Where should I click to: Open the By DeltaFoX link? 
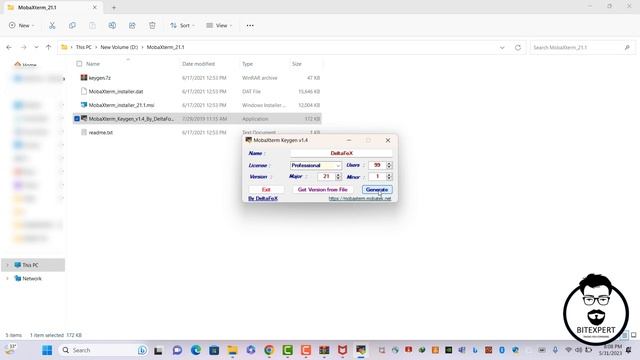pyautogui.click(x=263, y=198)
